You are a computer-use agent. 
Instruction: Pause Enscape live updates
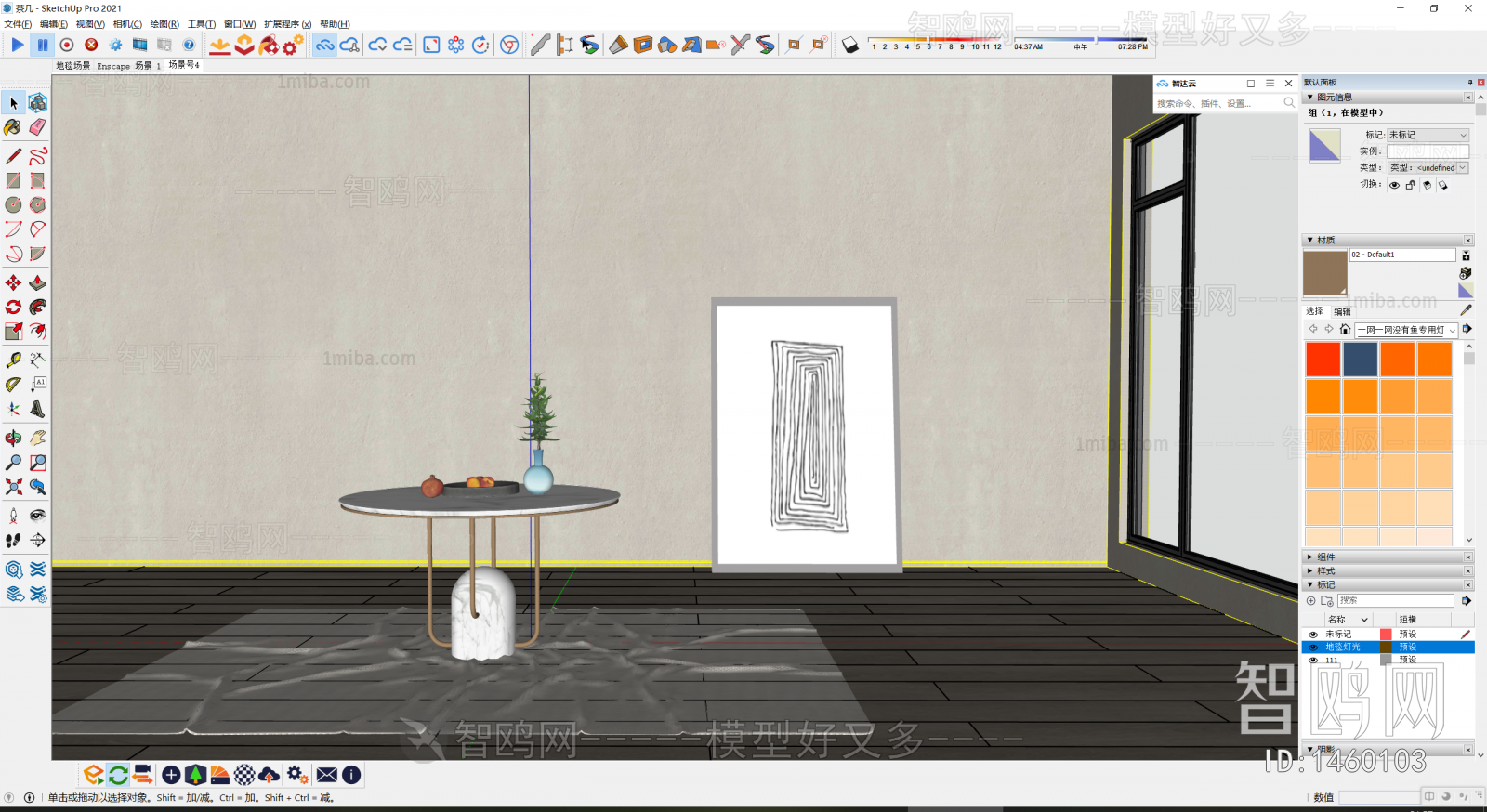(x=43, y=45)
